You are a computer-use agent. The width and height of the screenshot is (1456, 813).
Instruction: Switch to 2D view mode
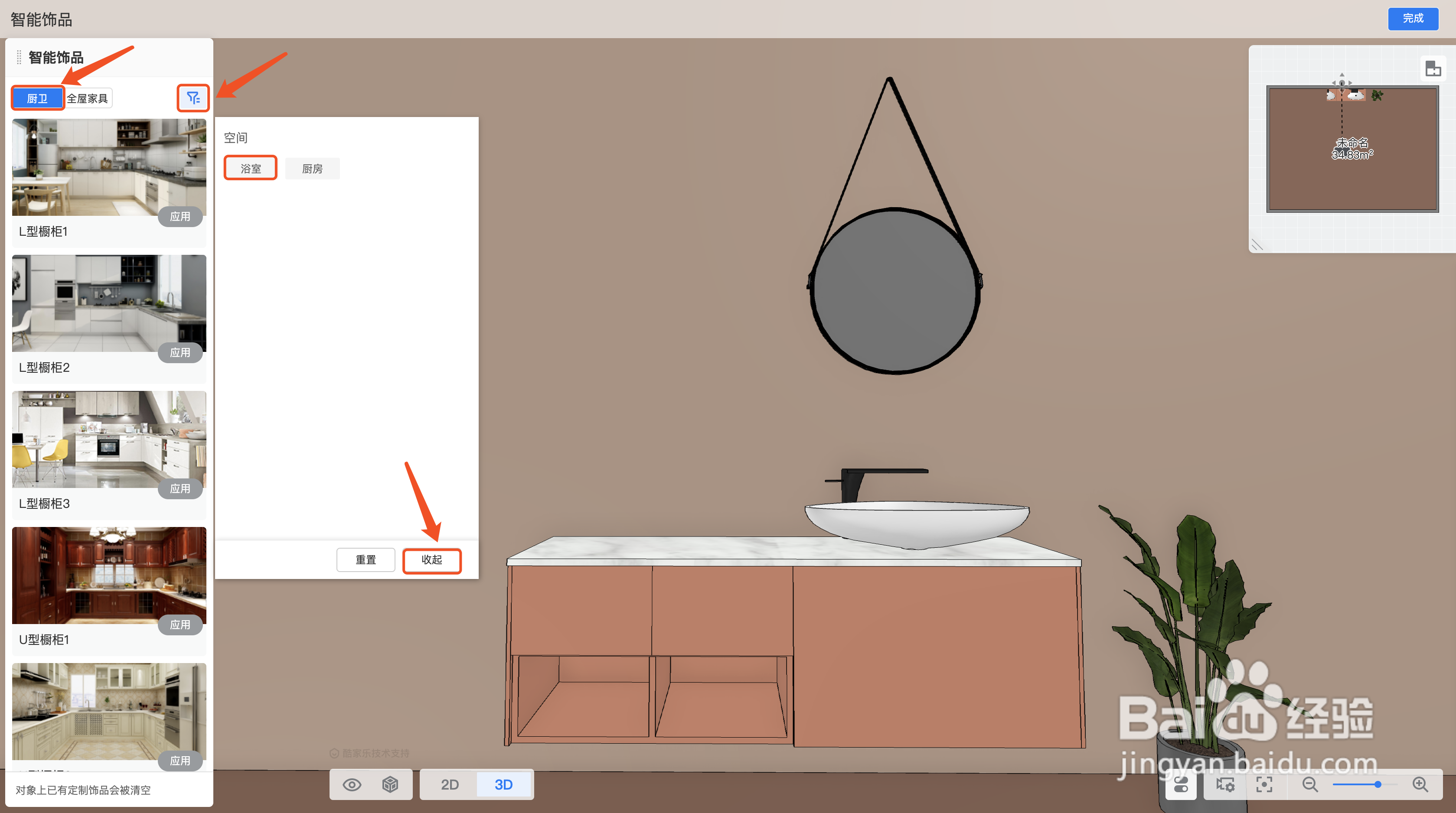449,784
